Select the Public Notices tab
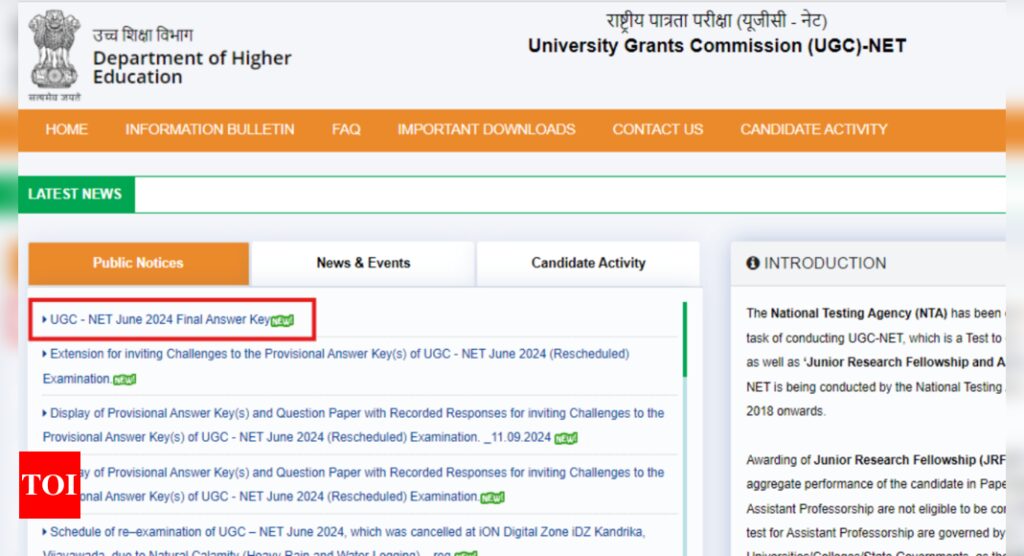 point(138,263)
